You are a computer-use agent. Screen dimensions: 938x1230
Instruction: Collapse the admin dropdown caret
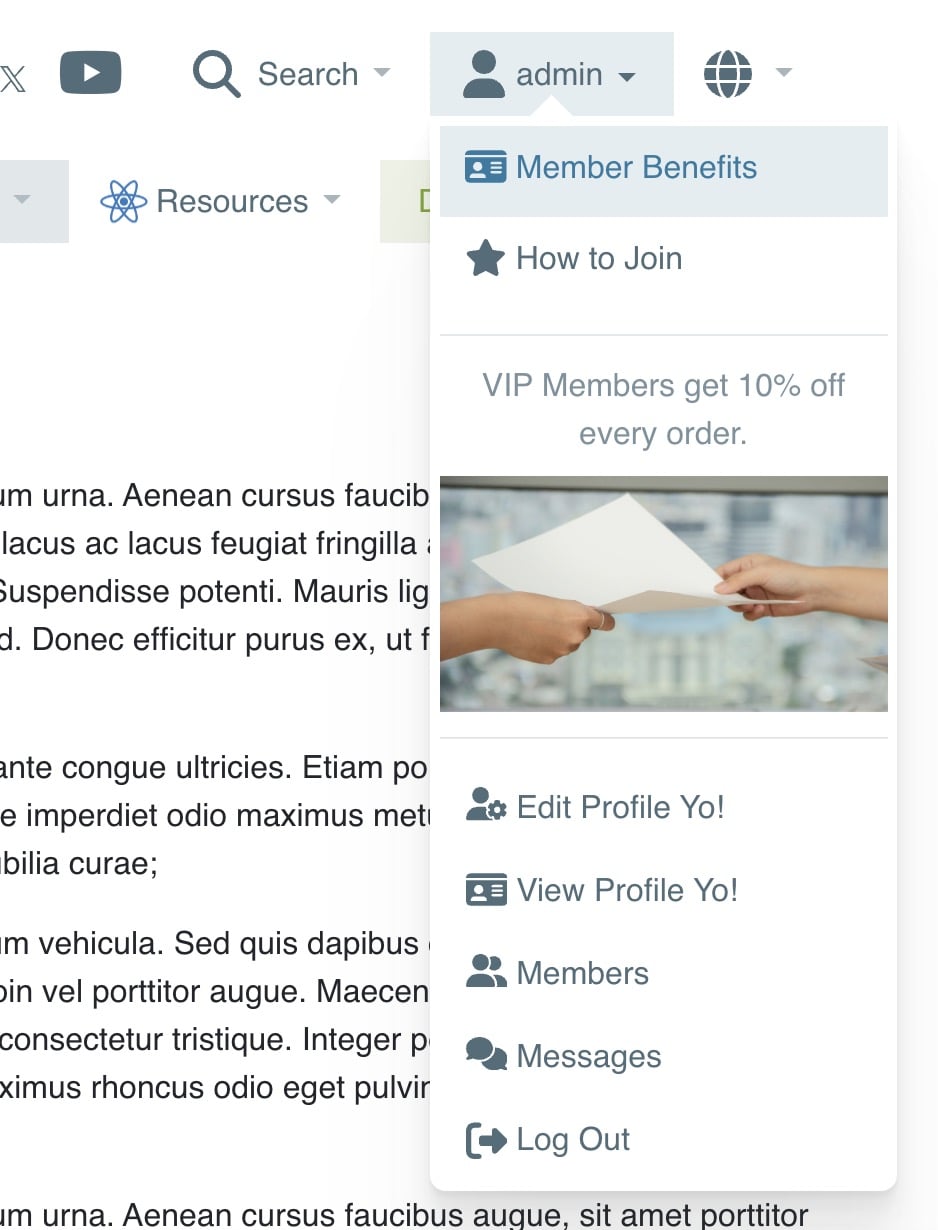click(627, 76)
